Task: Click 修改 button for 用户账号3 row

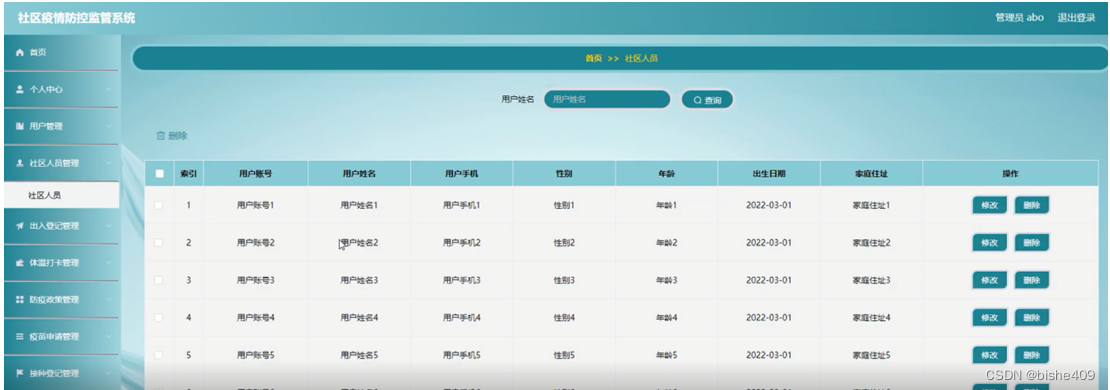Action: click(x=990, y=280)
